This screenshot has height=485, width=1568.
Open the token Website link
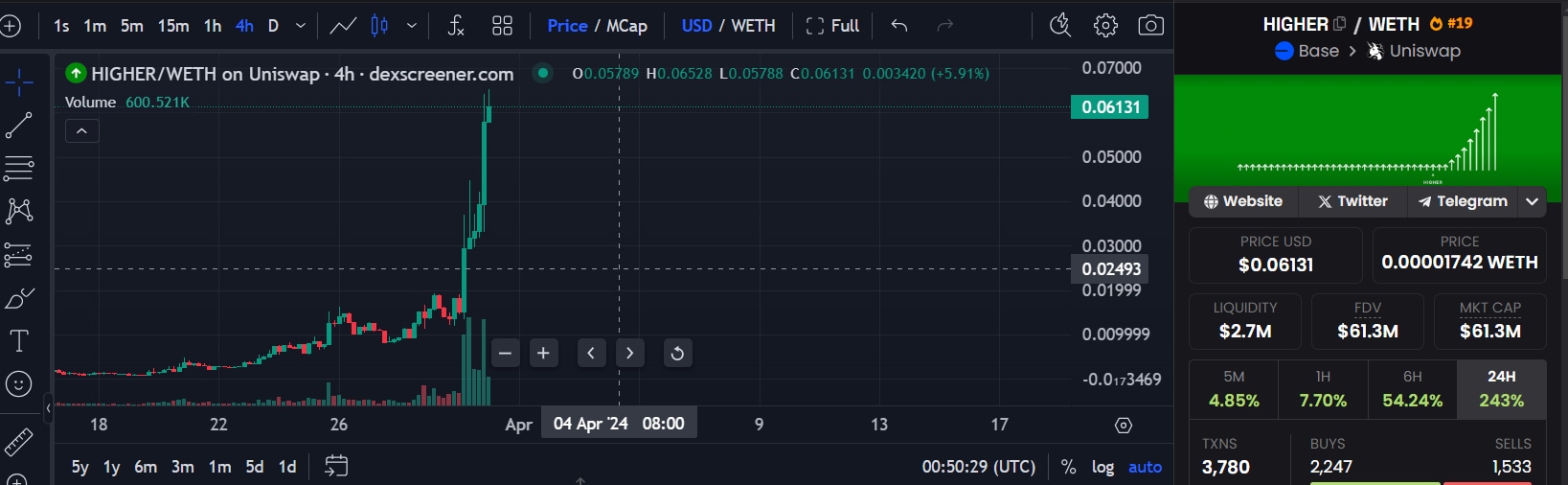tap(1243, 201)
